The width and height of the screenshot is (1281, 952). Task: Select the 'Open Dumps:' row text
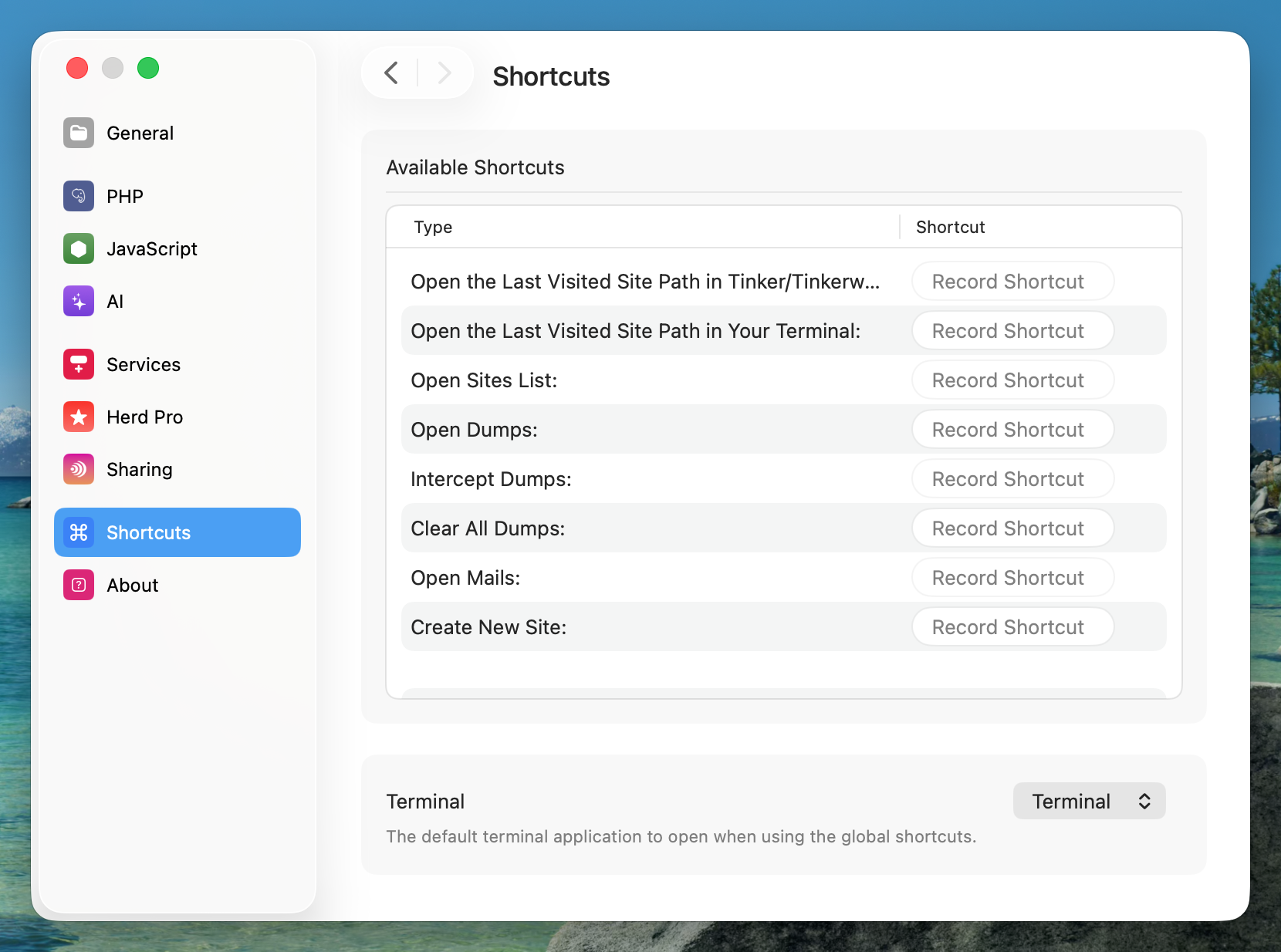tap(474, 430)
